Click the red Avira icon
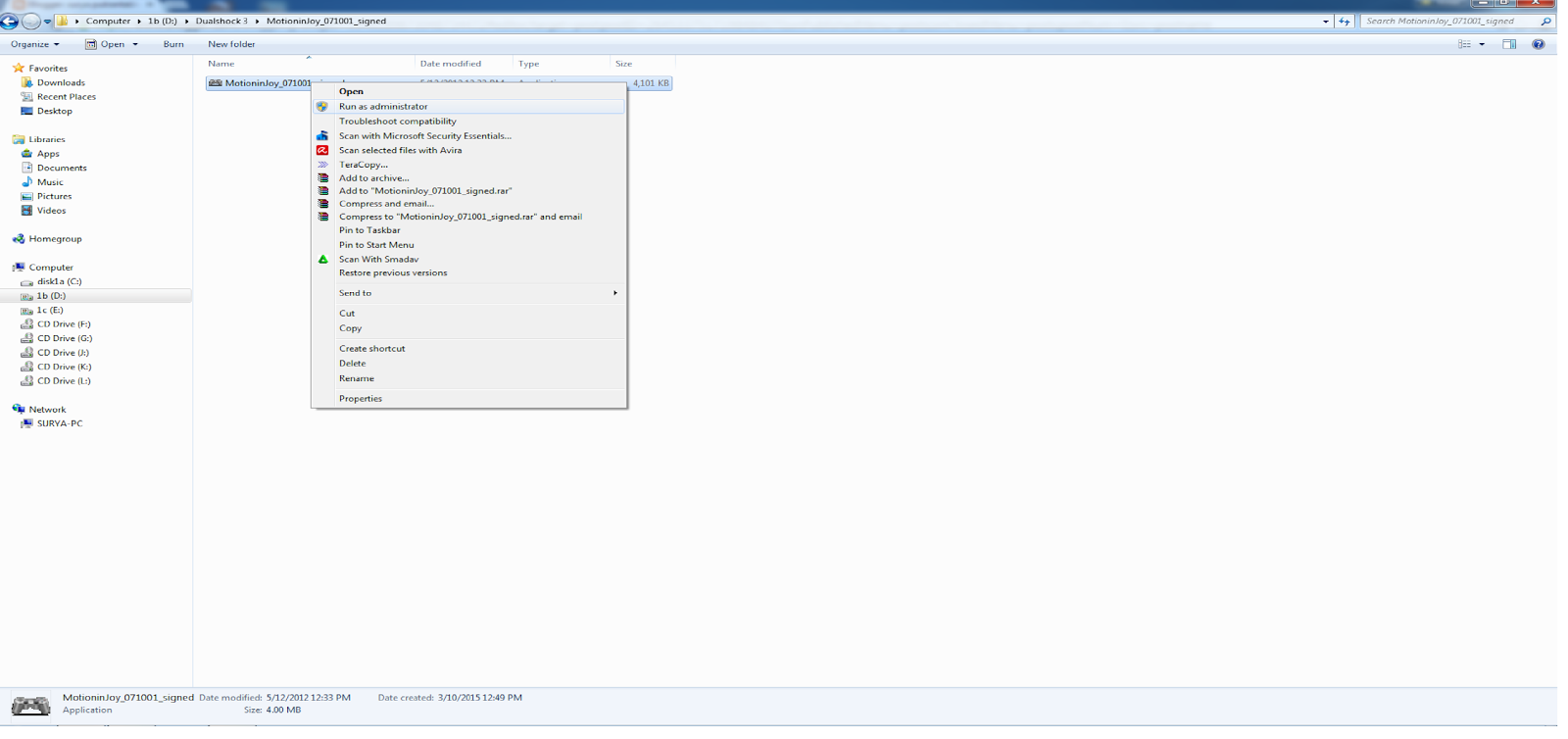 point(322,150)
